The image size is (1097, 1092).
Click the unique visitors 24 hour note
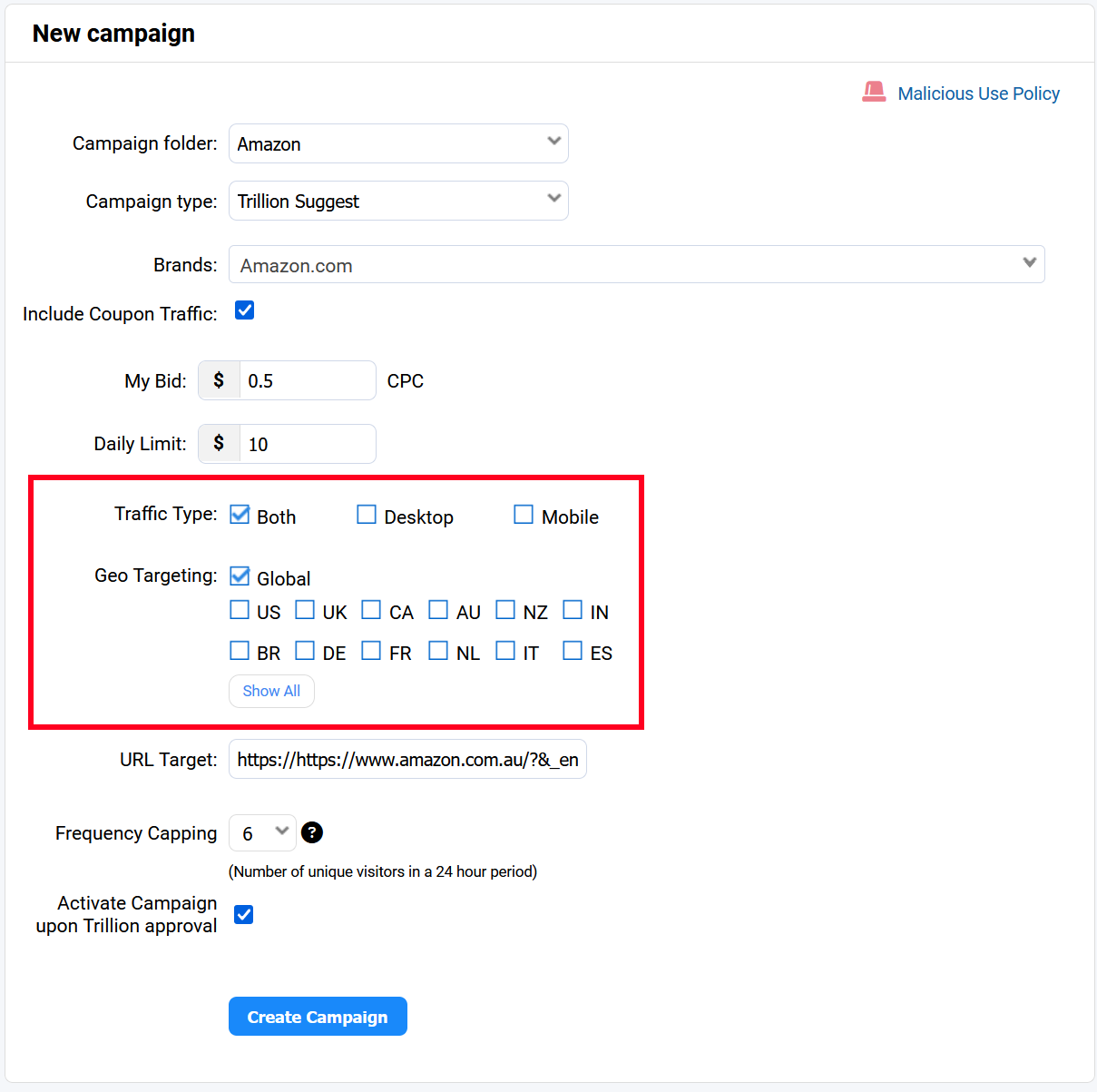click(x=383, y=871)
